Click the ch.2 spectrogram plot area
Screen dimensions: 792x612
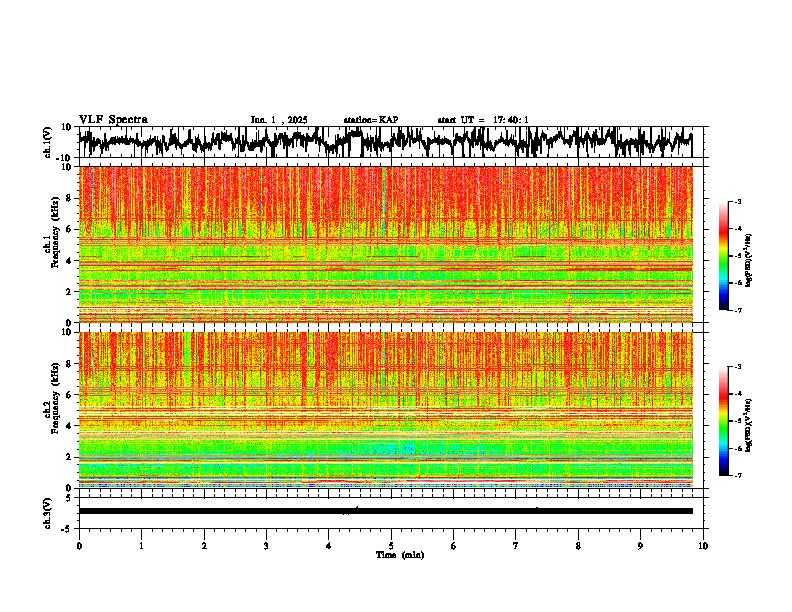click(385, 410)
